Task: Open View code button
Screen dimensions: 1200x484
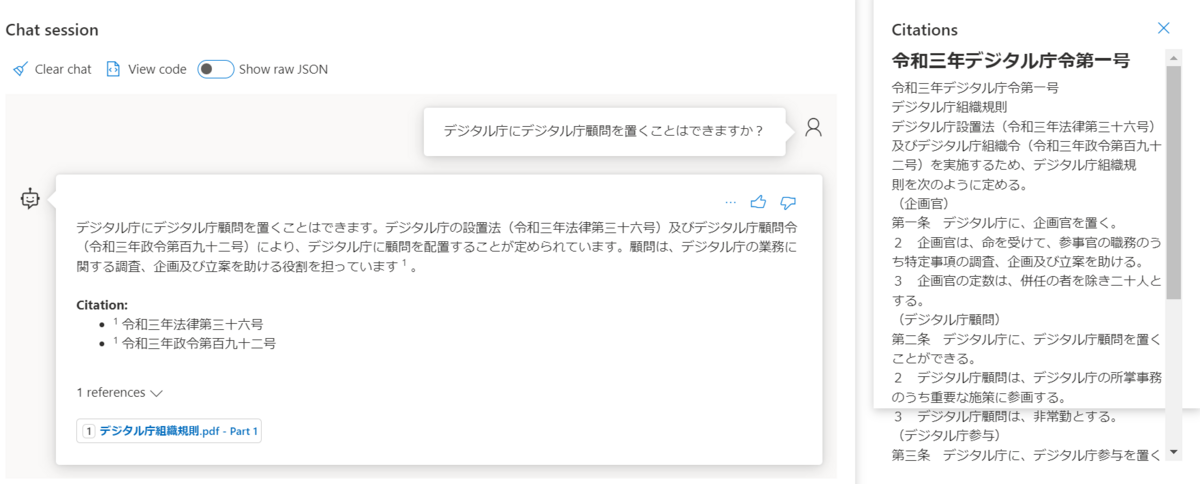Action: [x=146, y=69]
